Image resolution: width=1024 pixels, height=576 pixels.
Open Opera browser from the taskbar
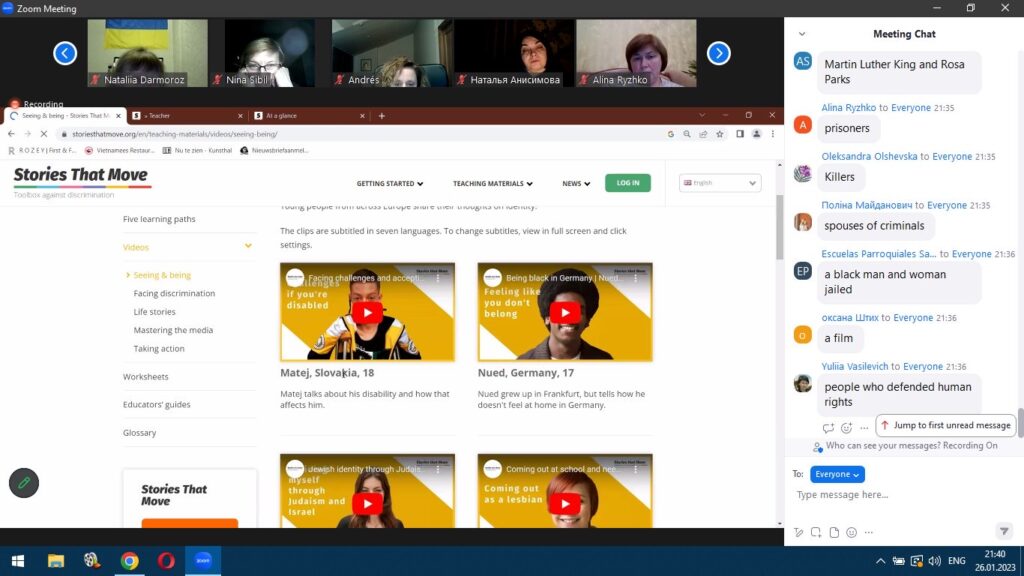pos(166,560)
